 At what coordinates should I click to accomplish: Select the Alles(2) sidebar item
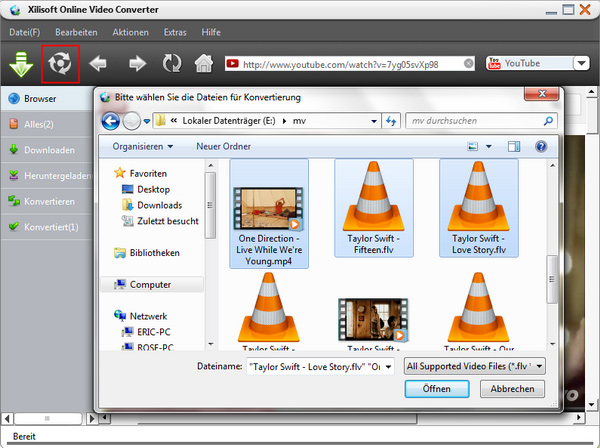(x=47, y=124)
